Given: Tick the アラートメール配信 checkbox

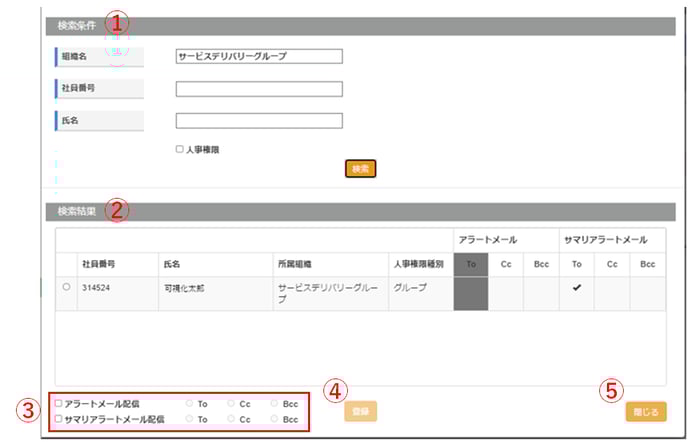Looking at the screenshot, I should click(x=59, y=403).
